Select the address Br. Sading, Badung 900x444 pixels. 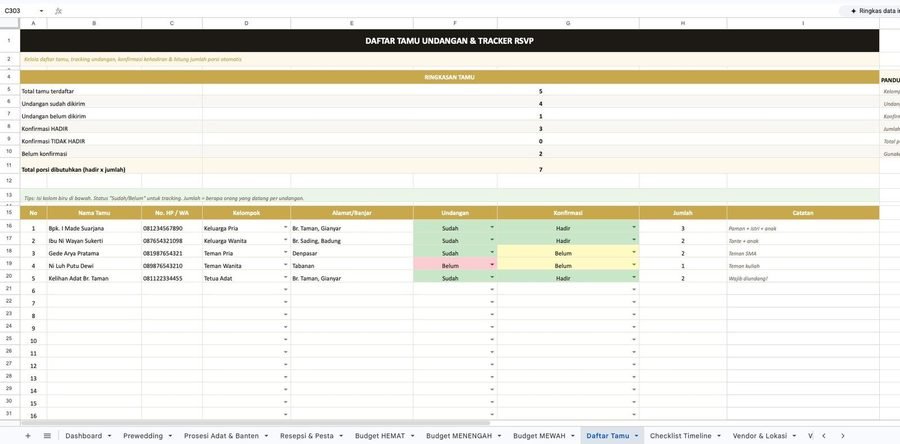click(x=352, y=240)
